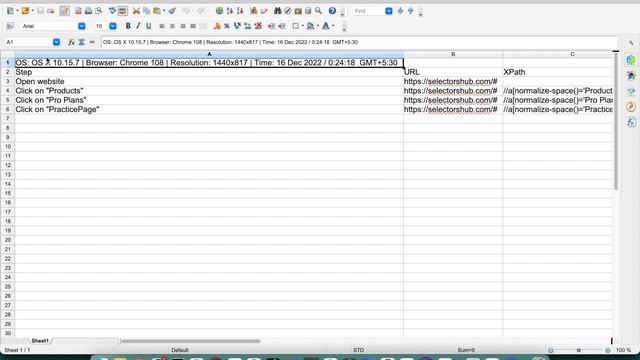
Task: Click the Delete Decimal Place icon
Action: 258,26
